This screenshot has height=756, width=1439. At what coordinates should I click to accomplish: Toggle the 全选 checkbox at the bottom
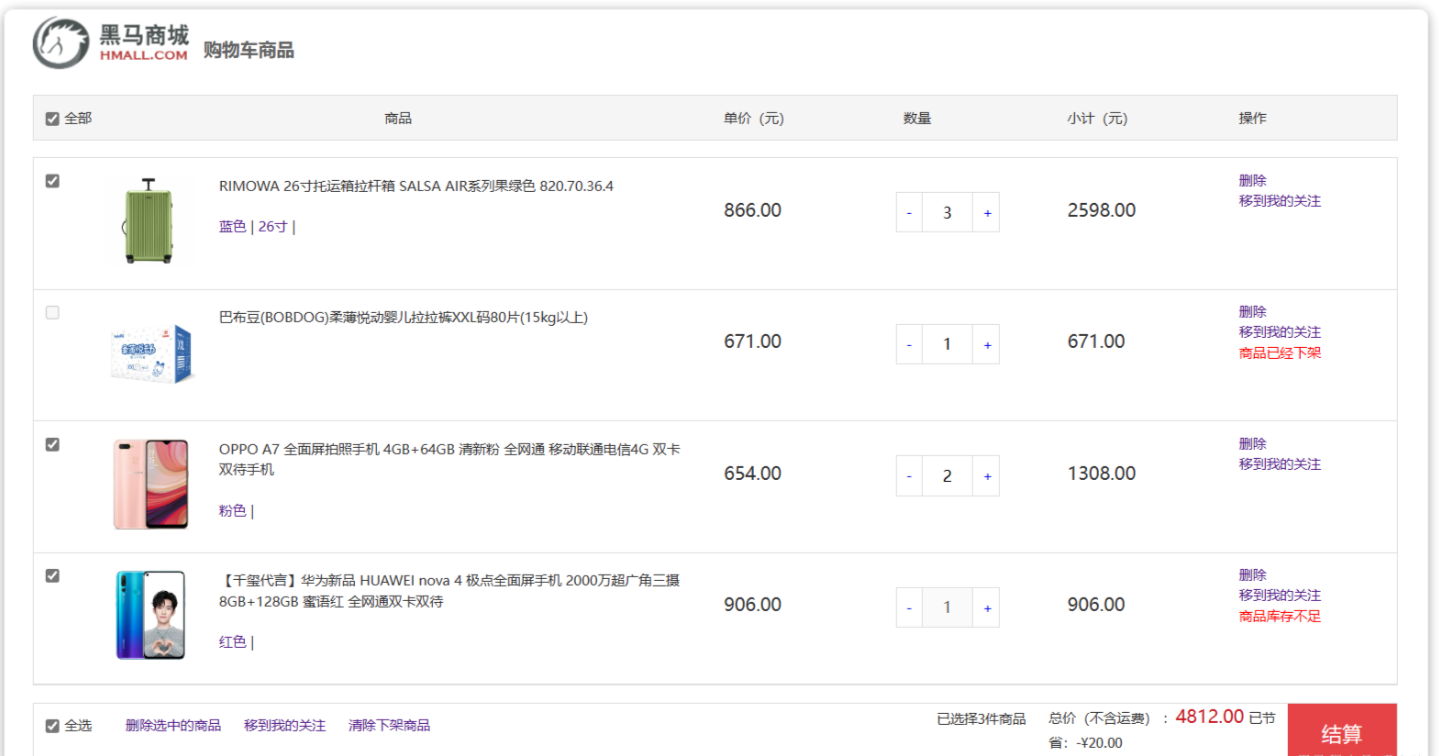pyautogui.click(x=53, y=726)
